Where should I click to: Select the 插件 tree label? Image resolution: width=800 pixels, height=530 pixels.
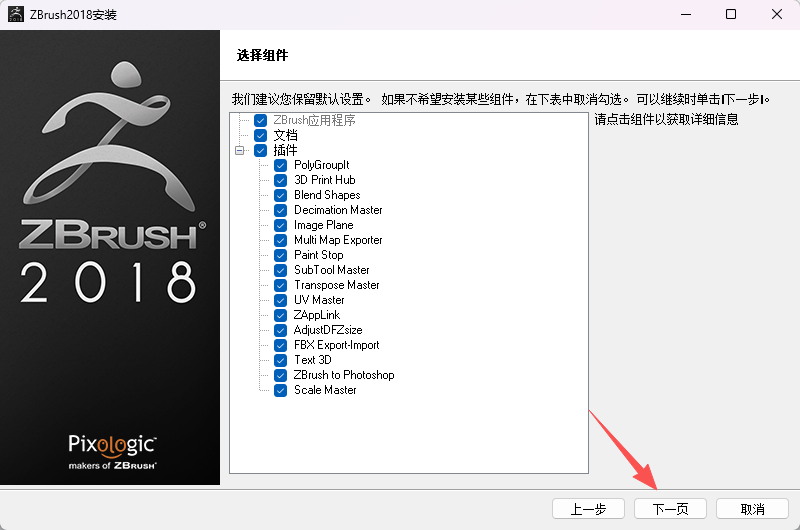285,150
